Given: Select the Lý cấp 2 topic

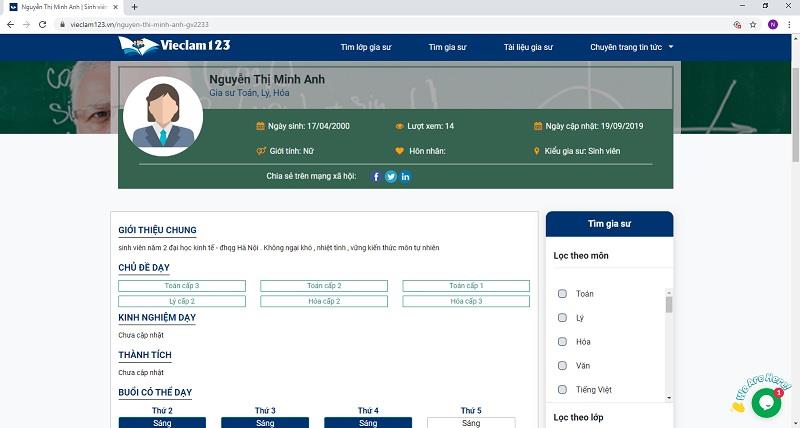Looking at the screenshot, I should 182,301.
